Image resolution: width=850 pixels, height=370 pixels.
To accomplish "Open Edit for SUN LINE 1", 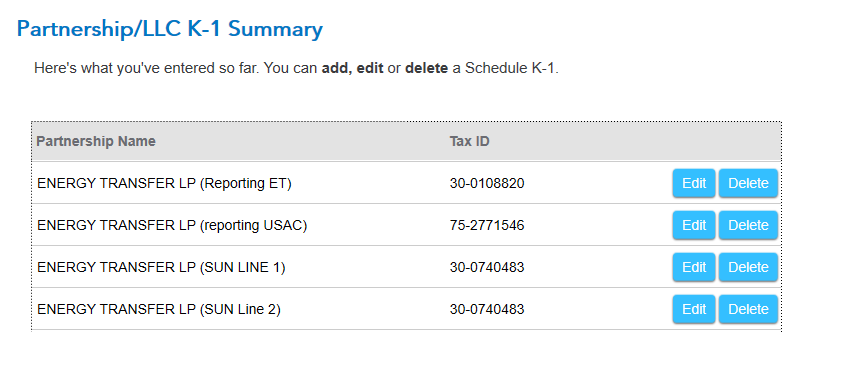I will click(x=694, y=267).
